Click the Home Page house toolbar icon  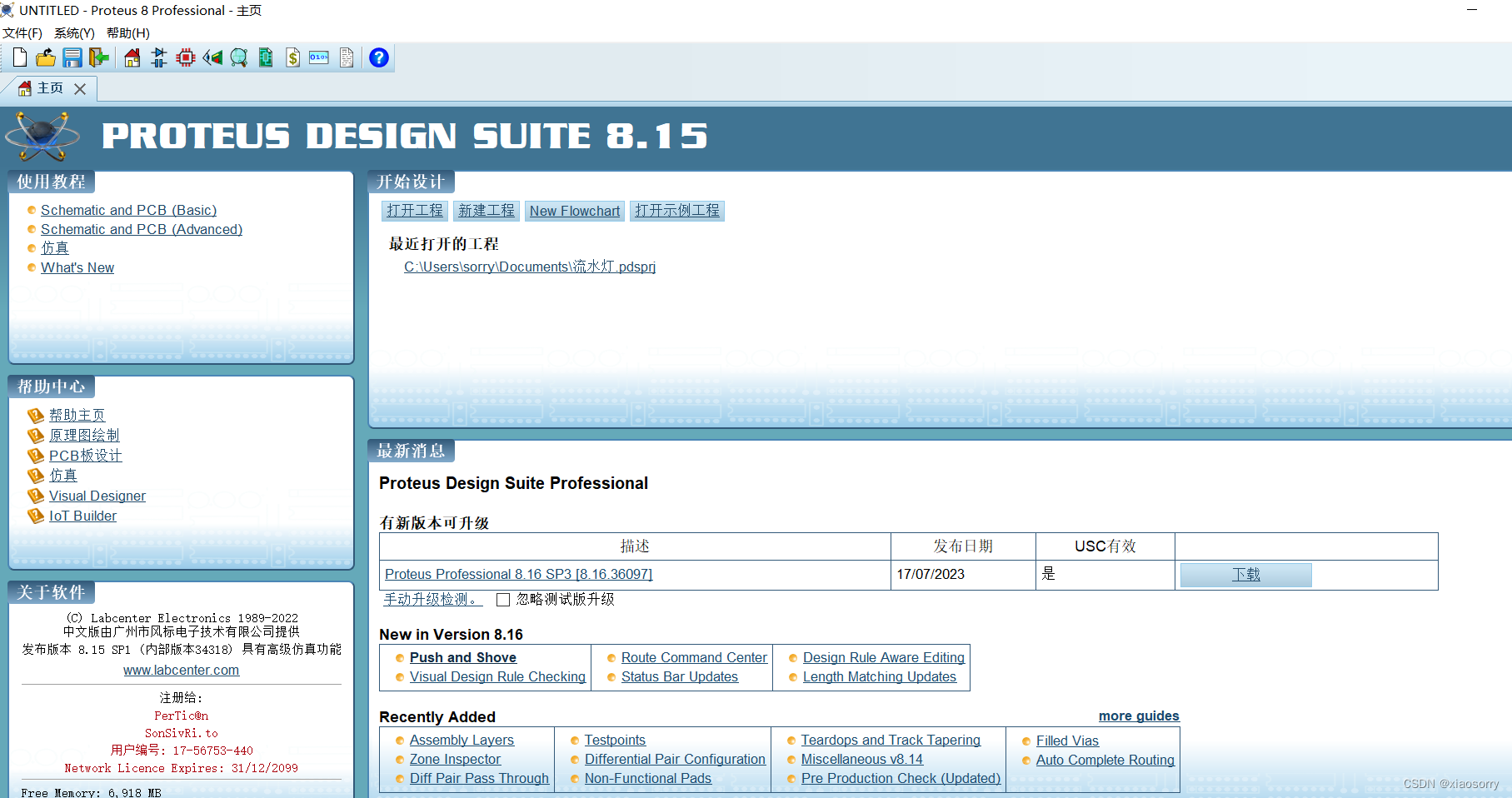[x=132, y=57]
